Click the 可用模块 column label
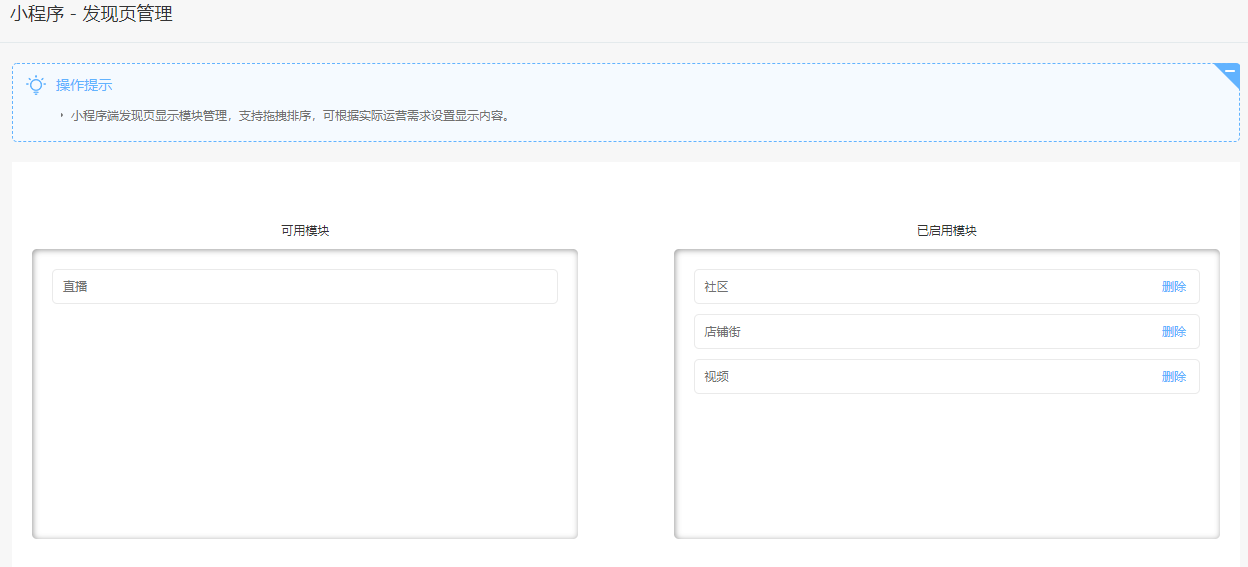 pos(305,230)
